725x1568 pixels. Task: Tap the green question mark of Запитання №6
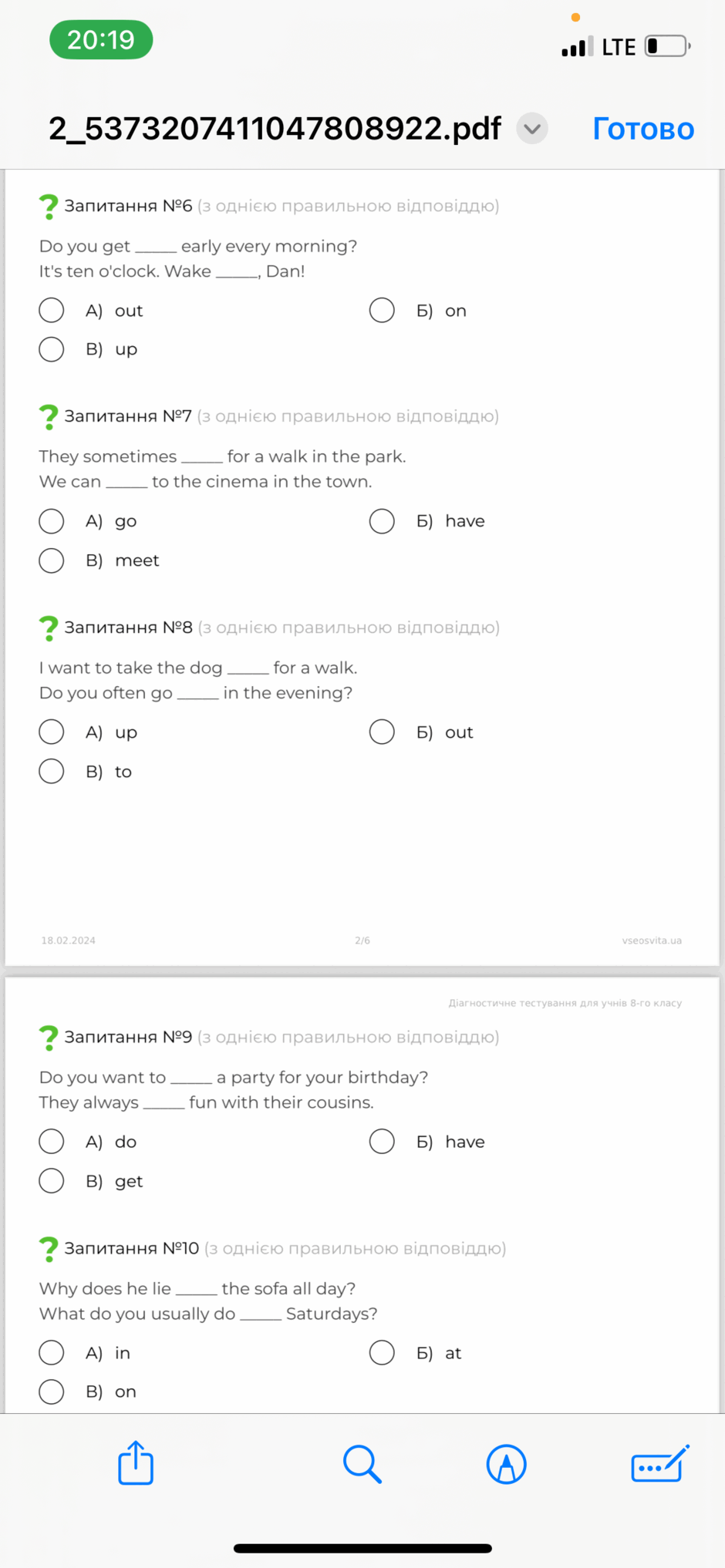(x=49, y=207)
